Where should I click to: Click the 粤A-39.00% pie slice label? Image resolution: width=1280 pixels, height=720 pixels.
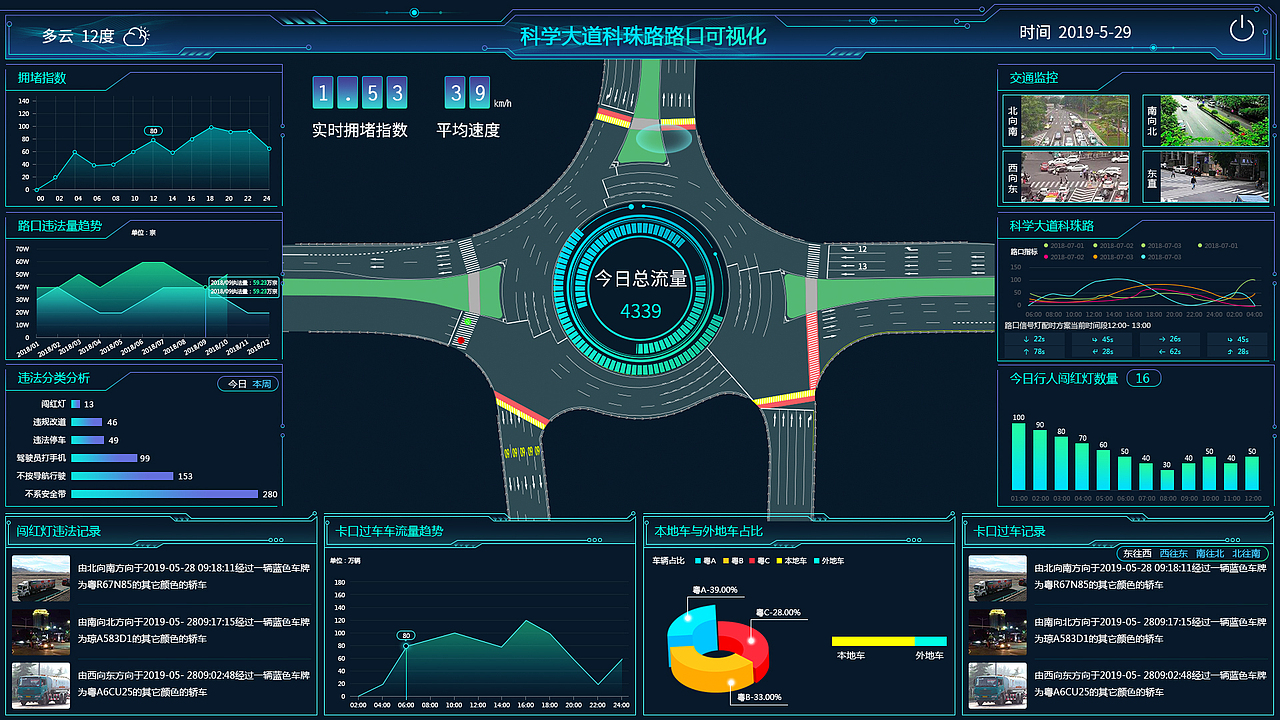click(x=715, y=590)
